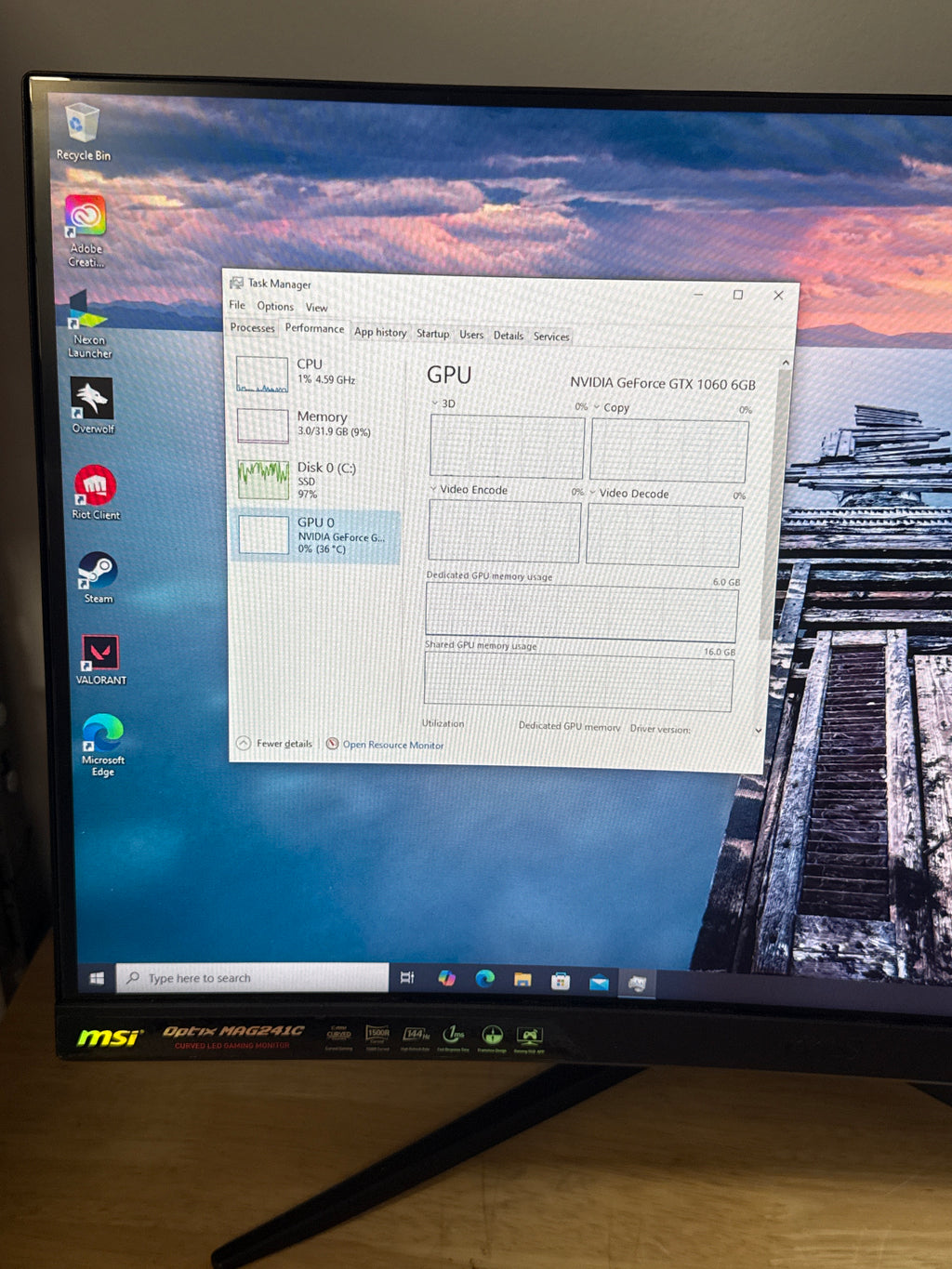
Task: Click the GPU panel scrollbar up arrow
Action: click(786, 364)
